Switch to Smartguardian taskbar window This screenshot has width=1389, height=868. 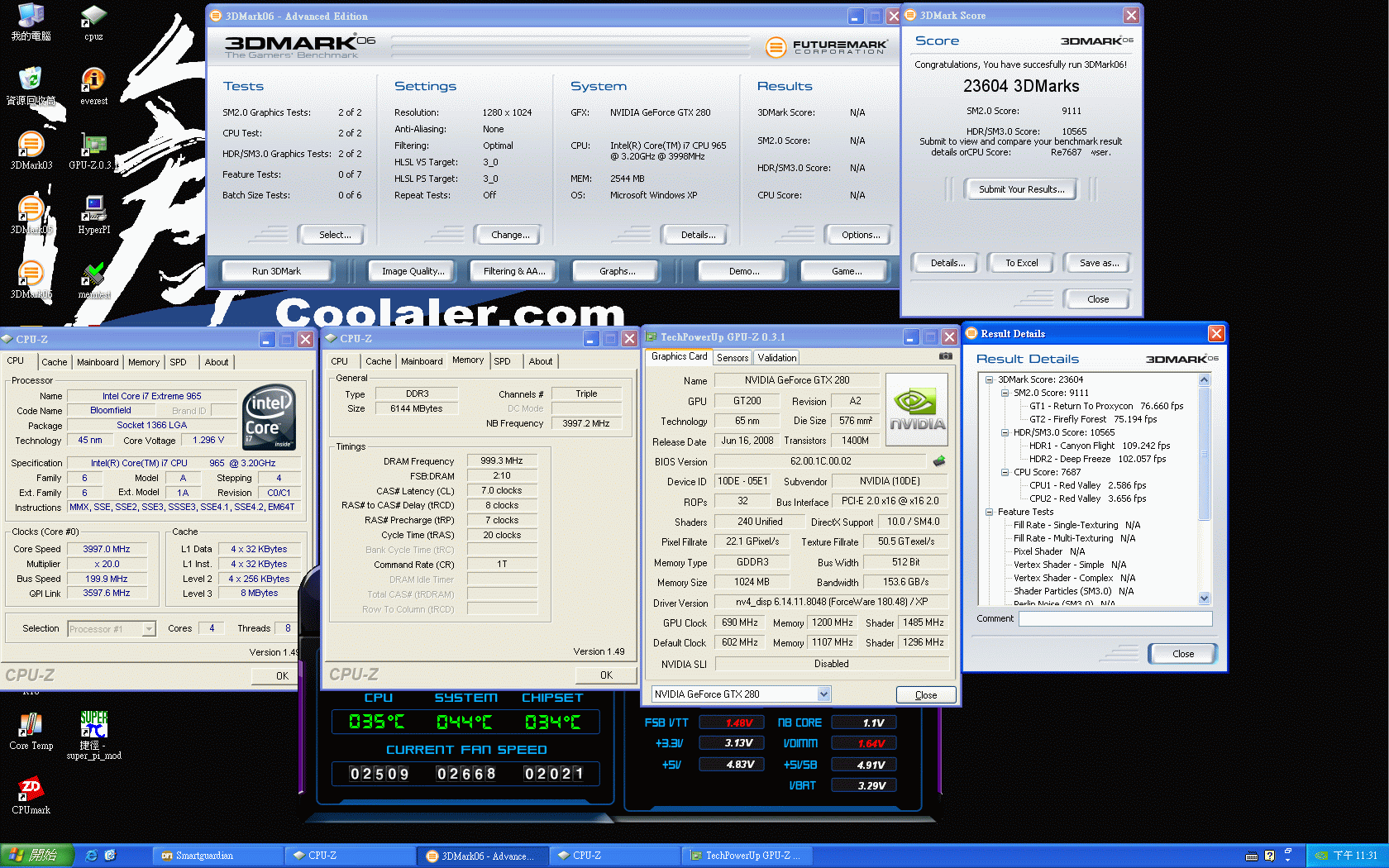(x=217, y=856)
